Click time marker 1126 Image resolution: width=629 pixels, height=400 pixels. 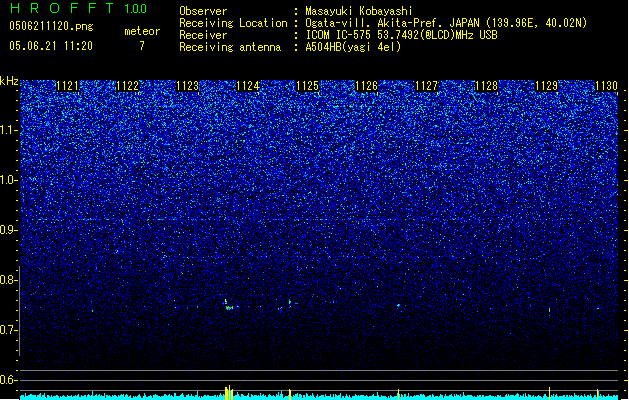pos(367,86)
